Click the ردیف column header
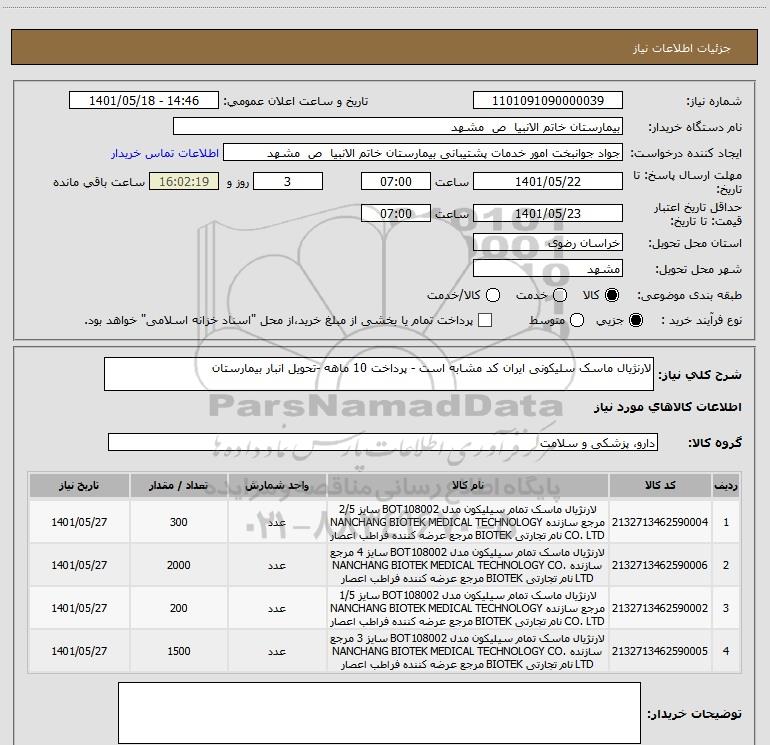 726,486
